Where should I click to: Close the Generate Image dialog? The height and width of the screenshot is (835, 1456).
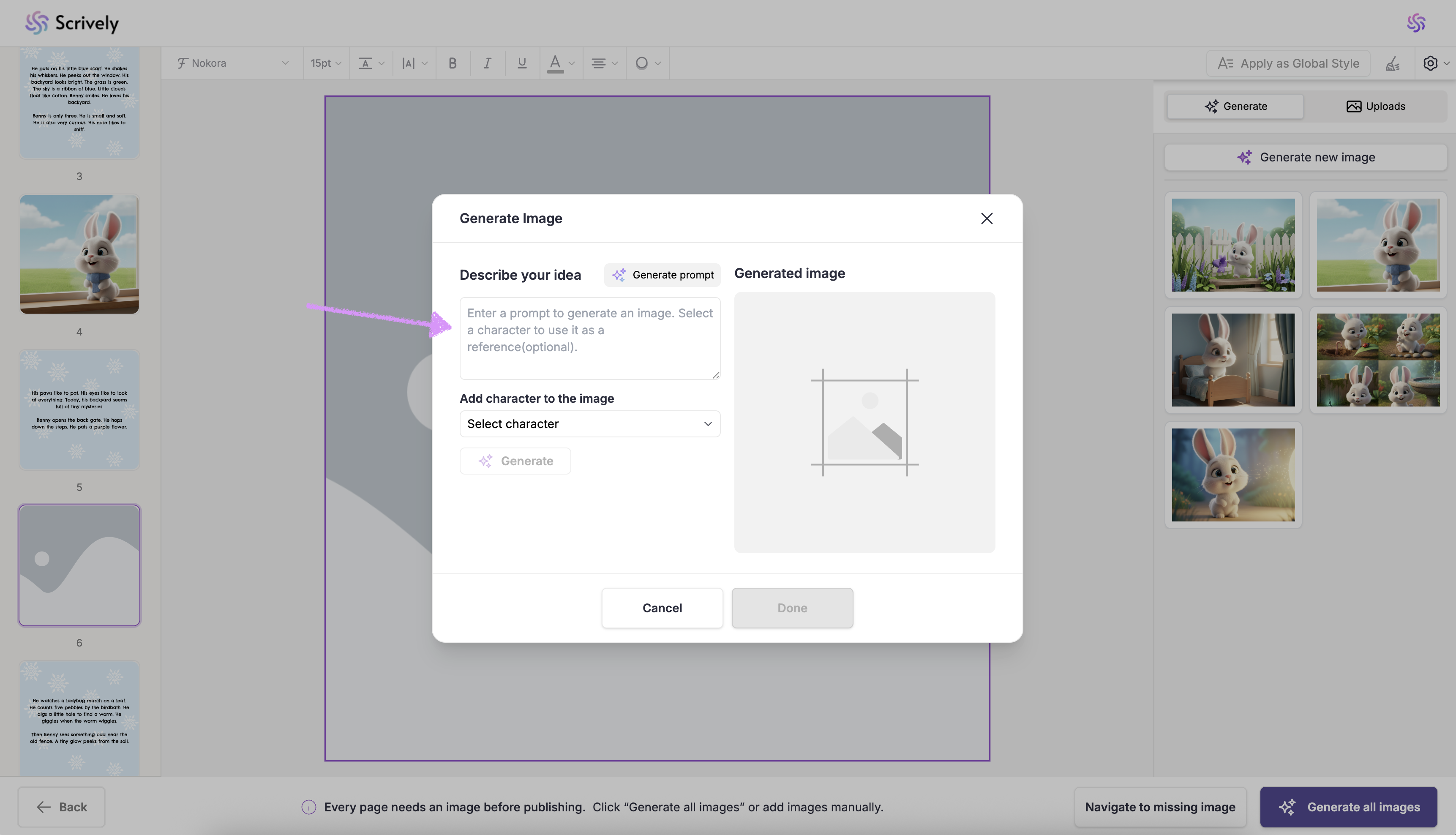(987, 218)
